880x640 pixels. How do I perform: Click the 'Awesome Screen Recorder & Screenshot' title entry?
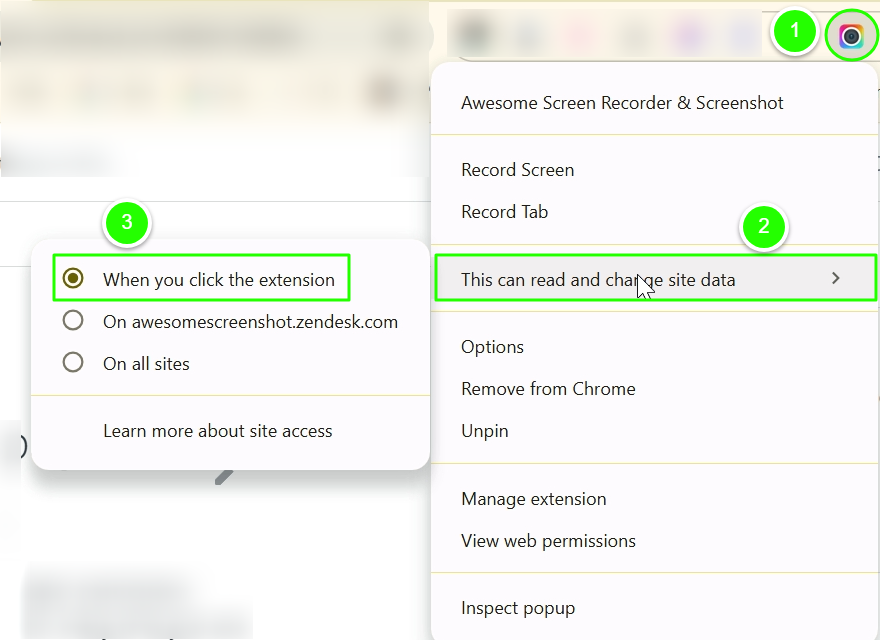tap(622, 103)
